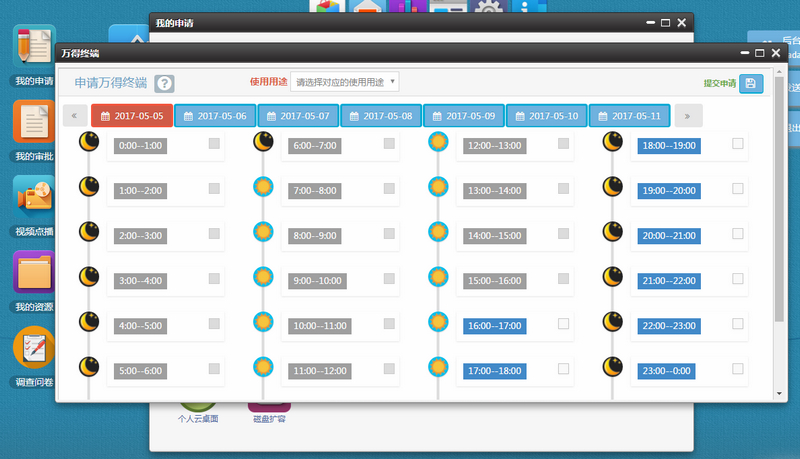Click the 13:00--14:00 time label
Image resolution: width=800 pixels, height=459 pixels.
494,191
